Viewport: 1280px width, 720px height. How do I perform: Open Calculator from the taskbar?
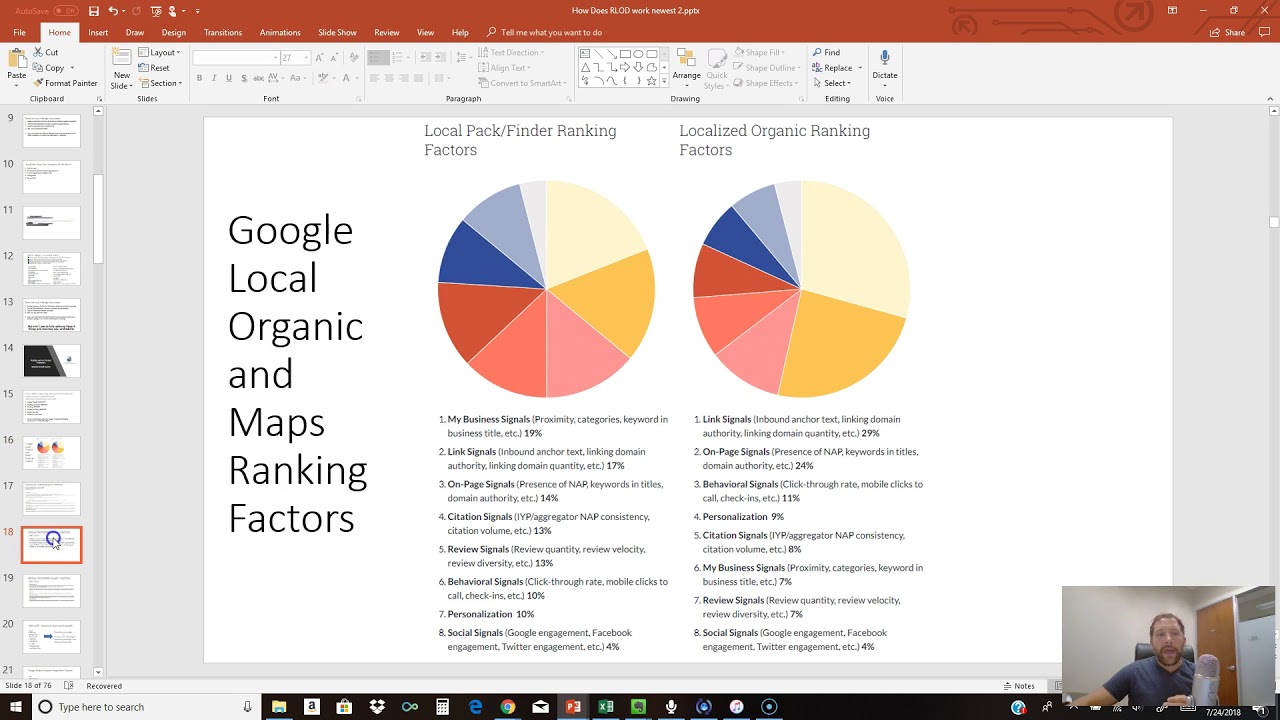442,707
